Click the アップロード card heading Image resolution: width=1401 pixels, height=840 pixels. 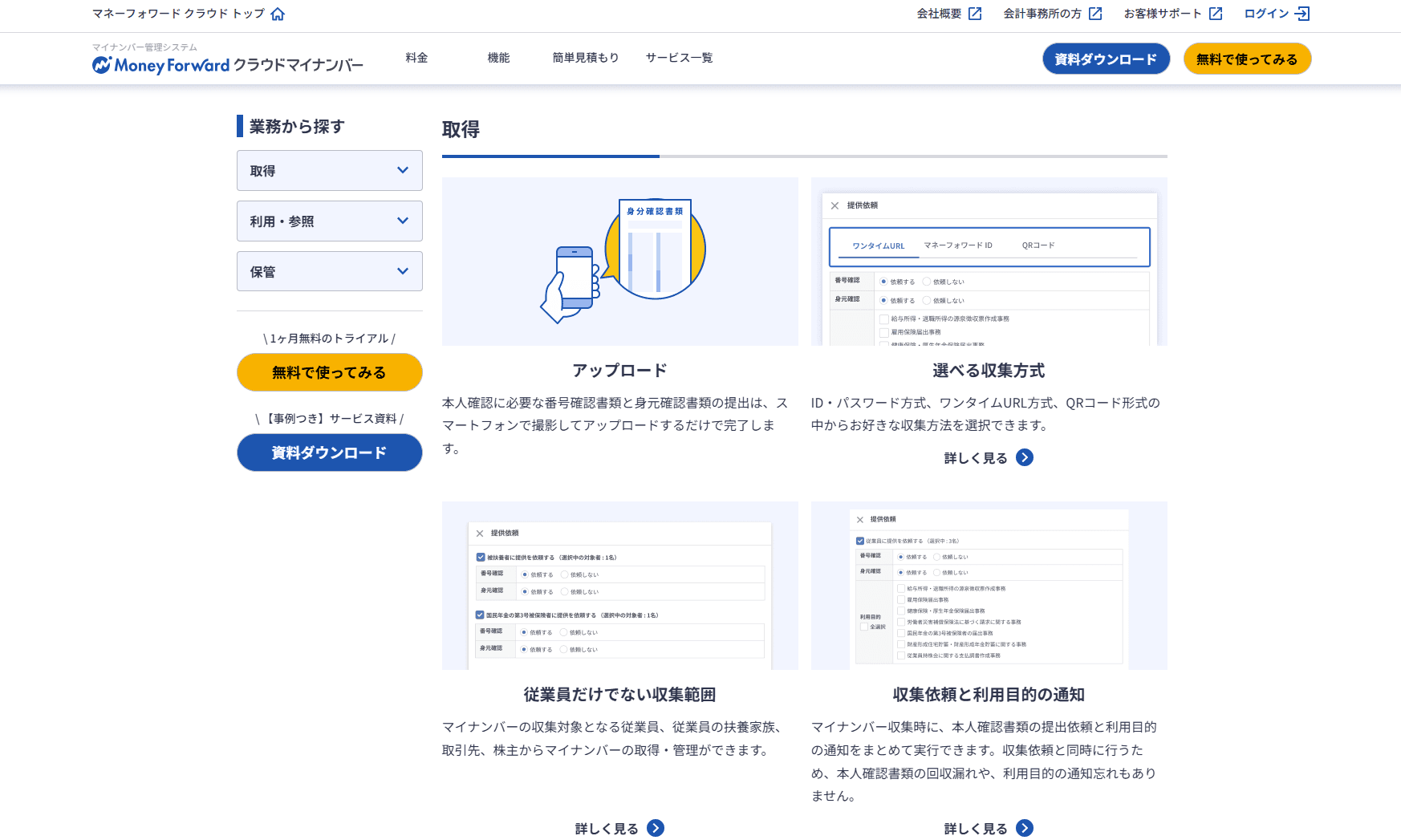(620, 370)
